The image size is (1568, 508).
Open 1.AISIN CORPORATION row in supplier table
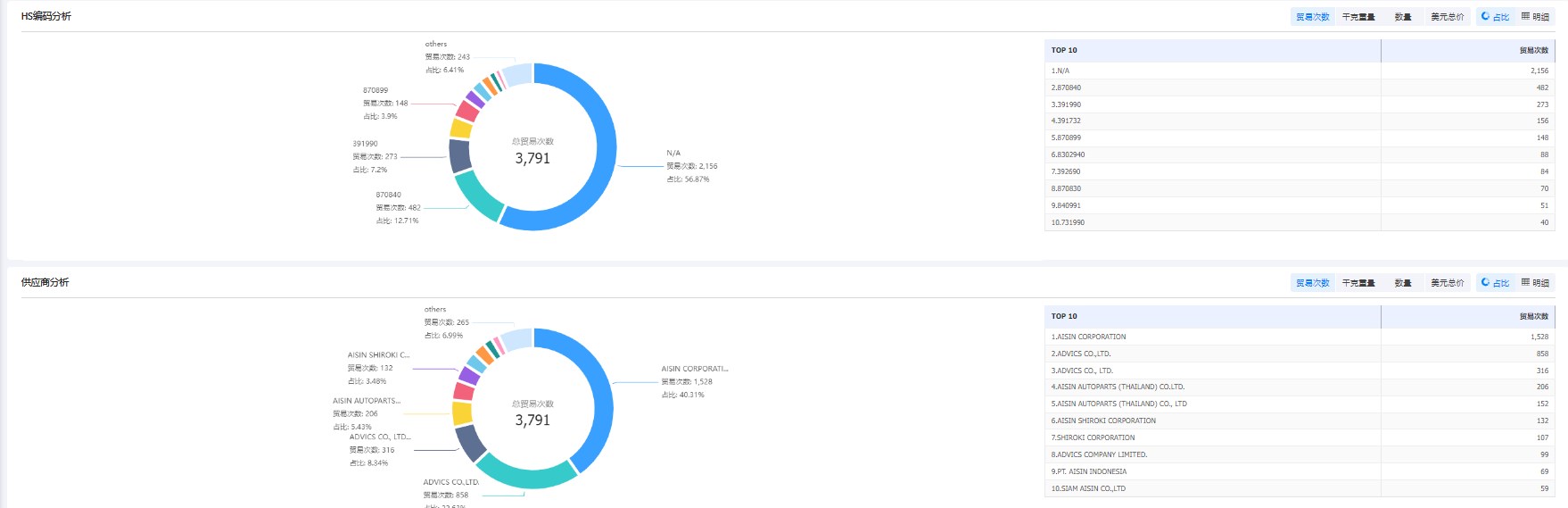(1300, 337)
